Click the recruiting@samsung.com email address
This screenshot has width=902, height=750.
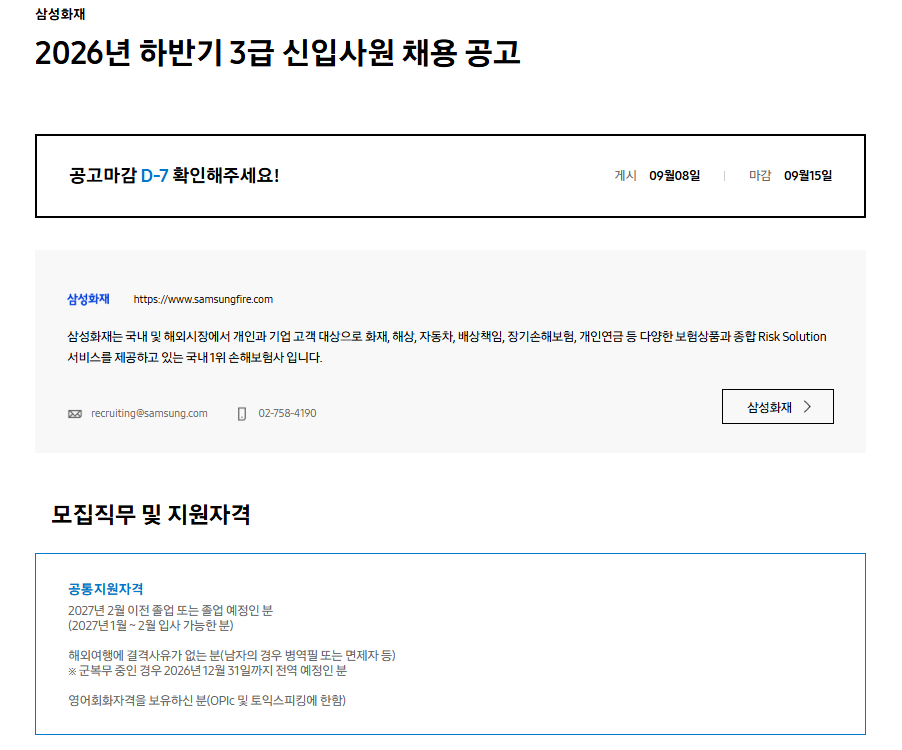(x=149, y=413)
